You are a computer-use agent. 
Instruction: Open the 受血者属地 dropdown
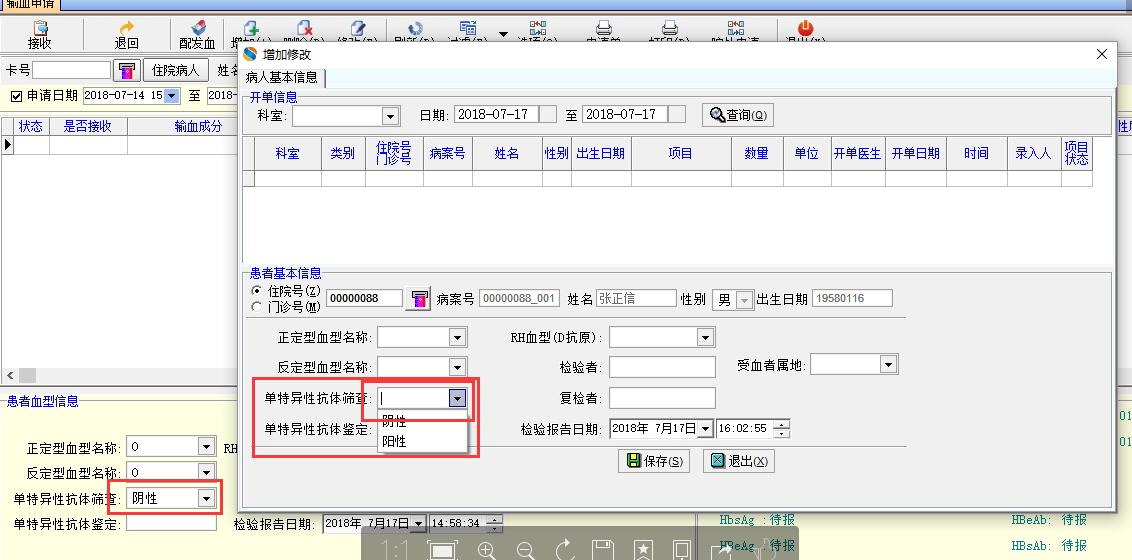point(889,364)
